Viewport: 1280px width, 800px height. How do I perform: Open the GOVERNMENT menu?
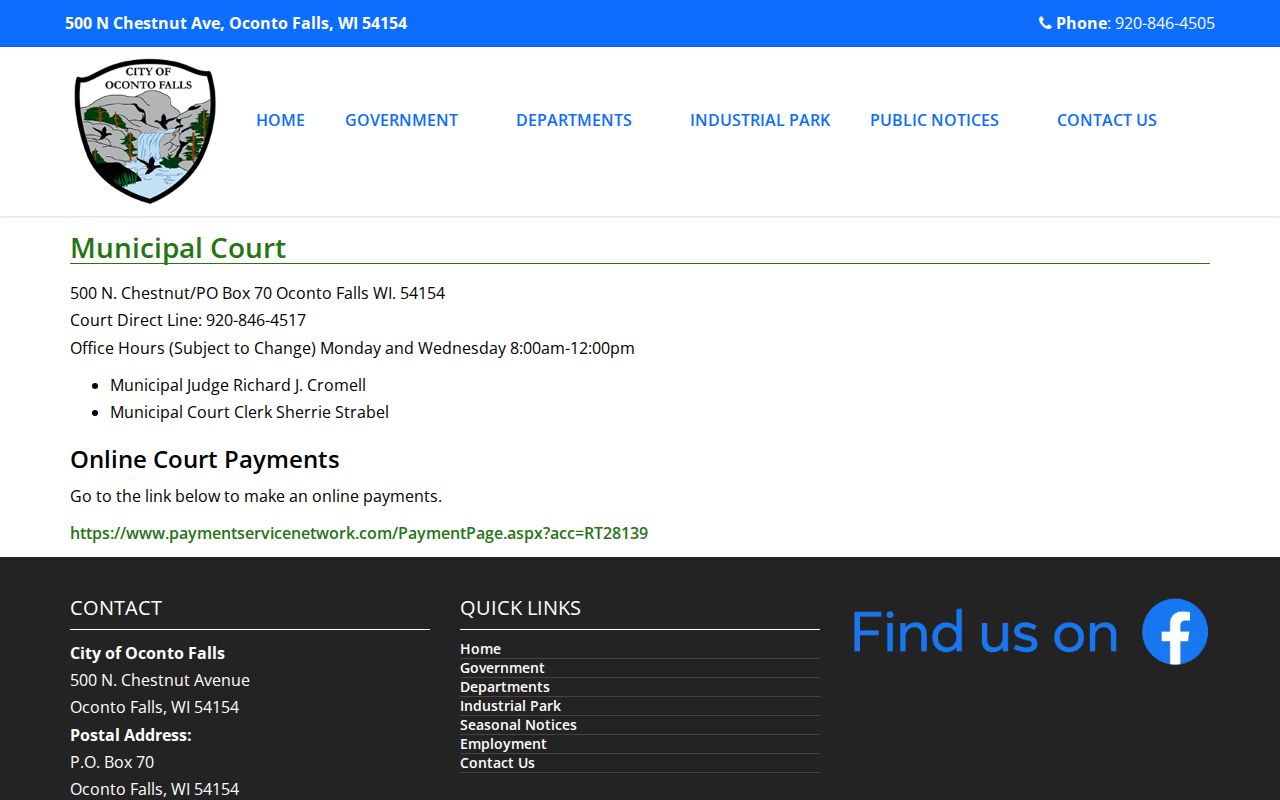[x=401, y=120]
